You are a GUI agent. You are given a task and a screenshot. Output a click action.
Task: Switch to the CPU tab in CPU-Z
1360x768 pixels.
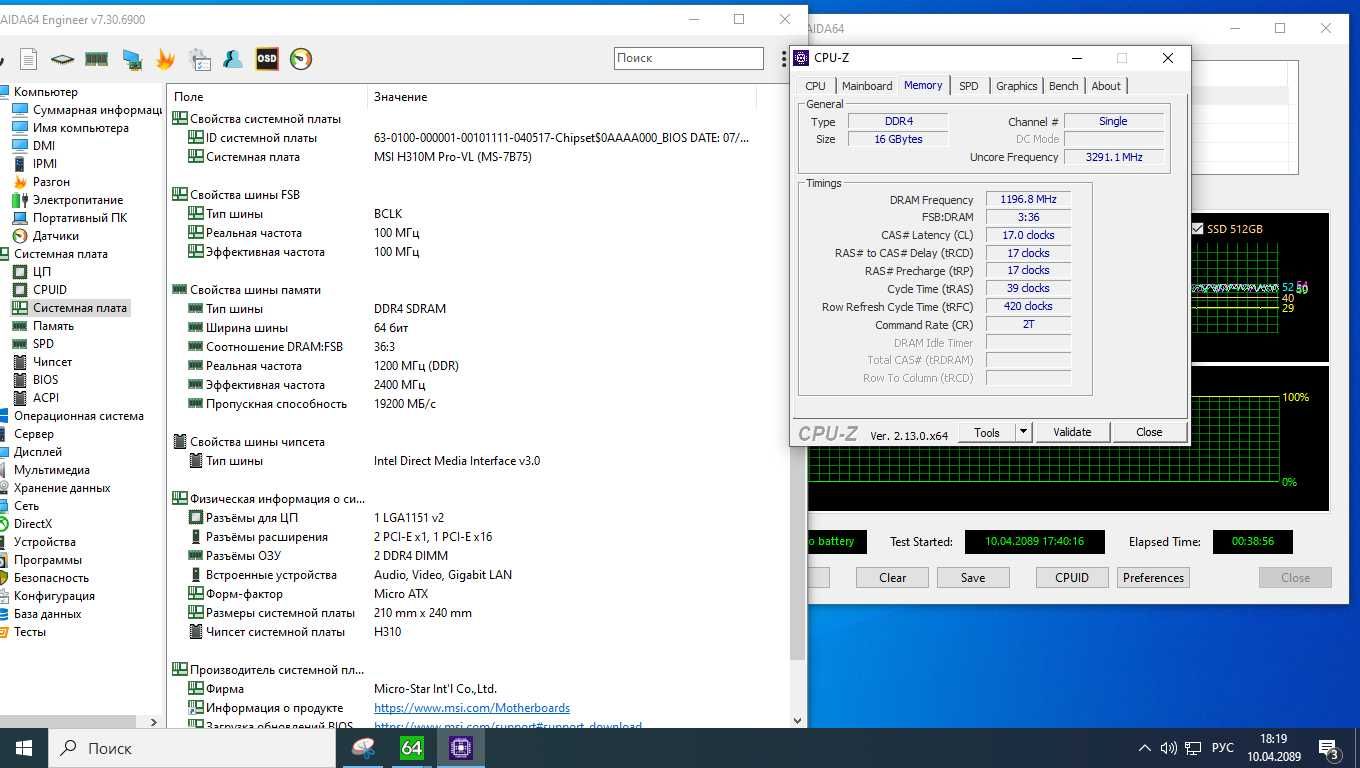pyautogui.click(x=816, y=86)
